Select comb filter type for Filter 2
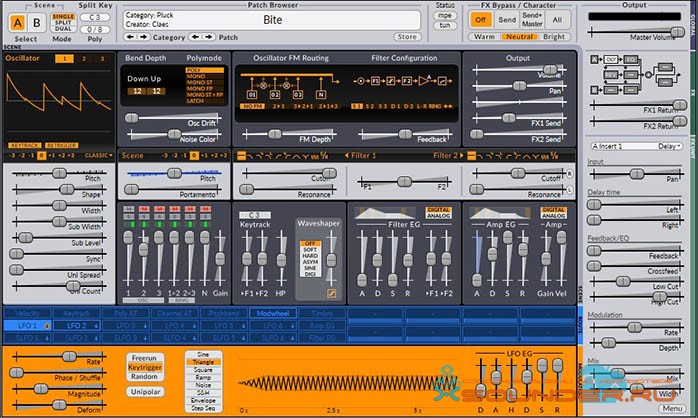Image resolution: width=698 pixels, height=418 pixels. tap(544, 155)
